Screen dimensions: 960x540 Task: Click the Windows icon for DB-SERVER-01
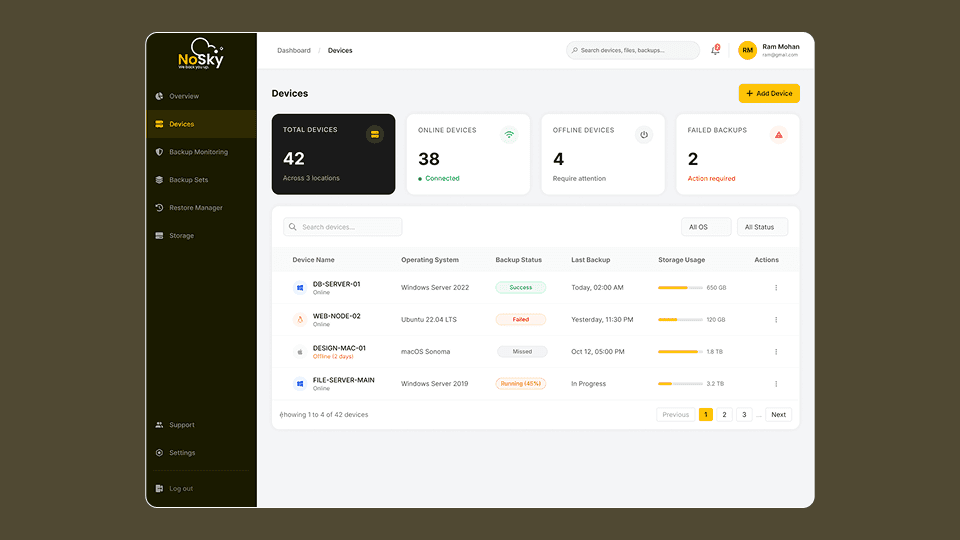[x=299, y=288]
